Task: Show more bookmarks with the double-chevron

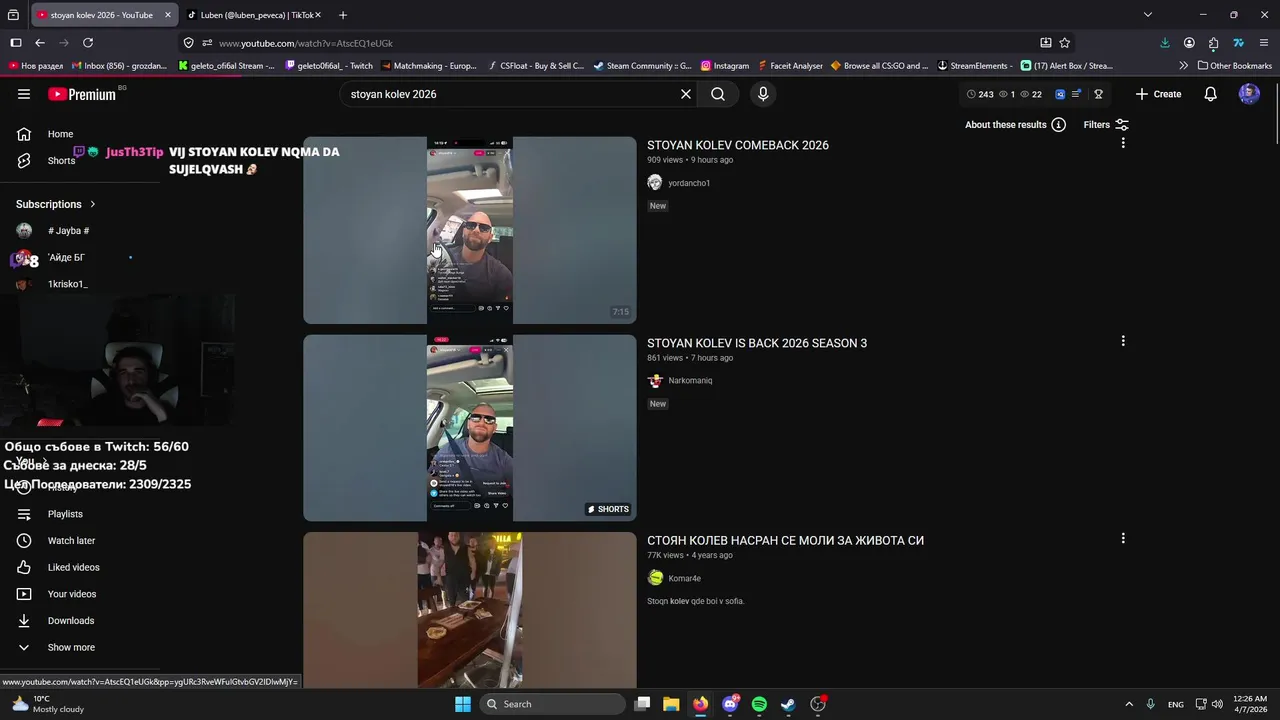Action: 1184,66
